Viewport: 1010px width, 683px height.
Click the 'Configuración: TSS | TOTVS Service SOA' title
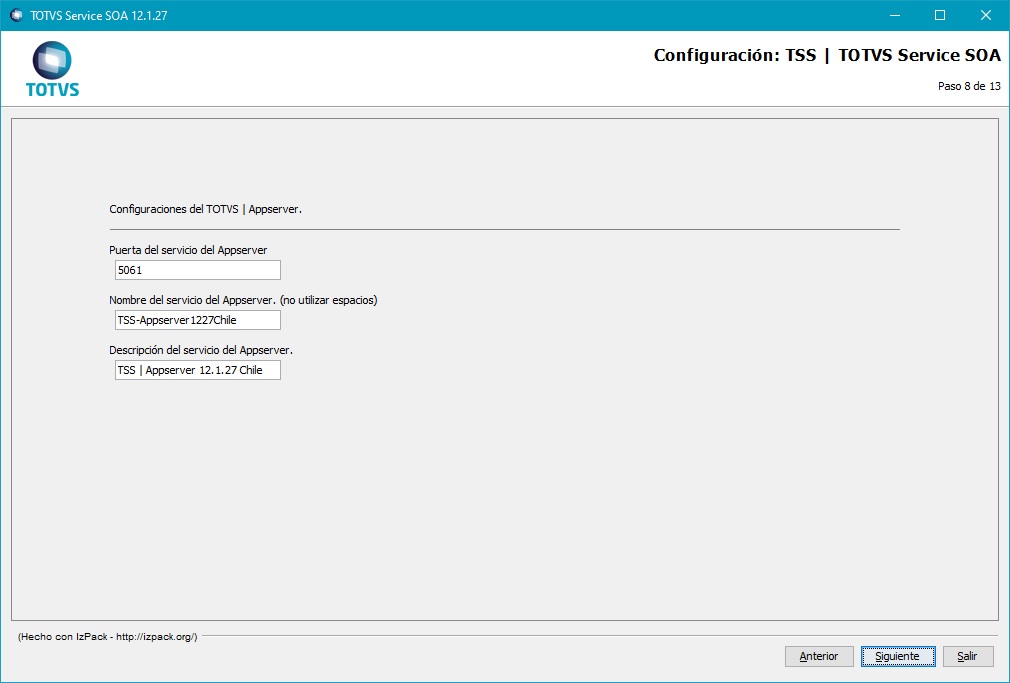(827, 55)
